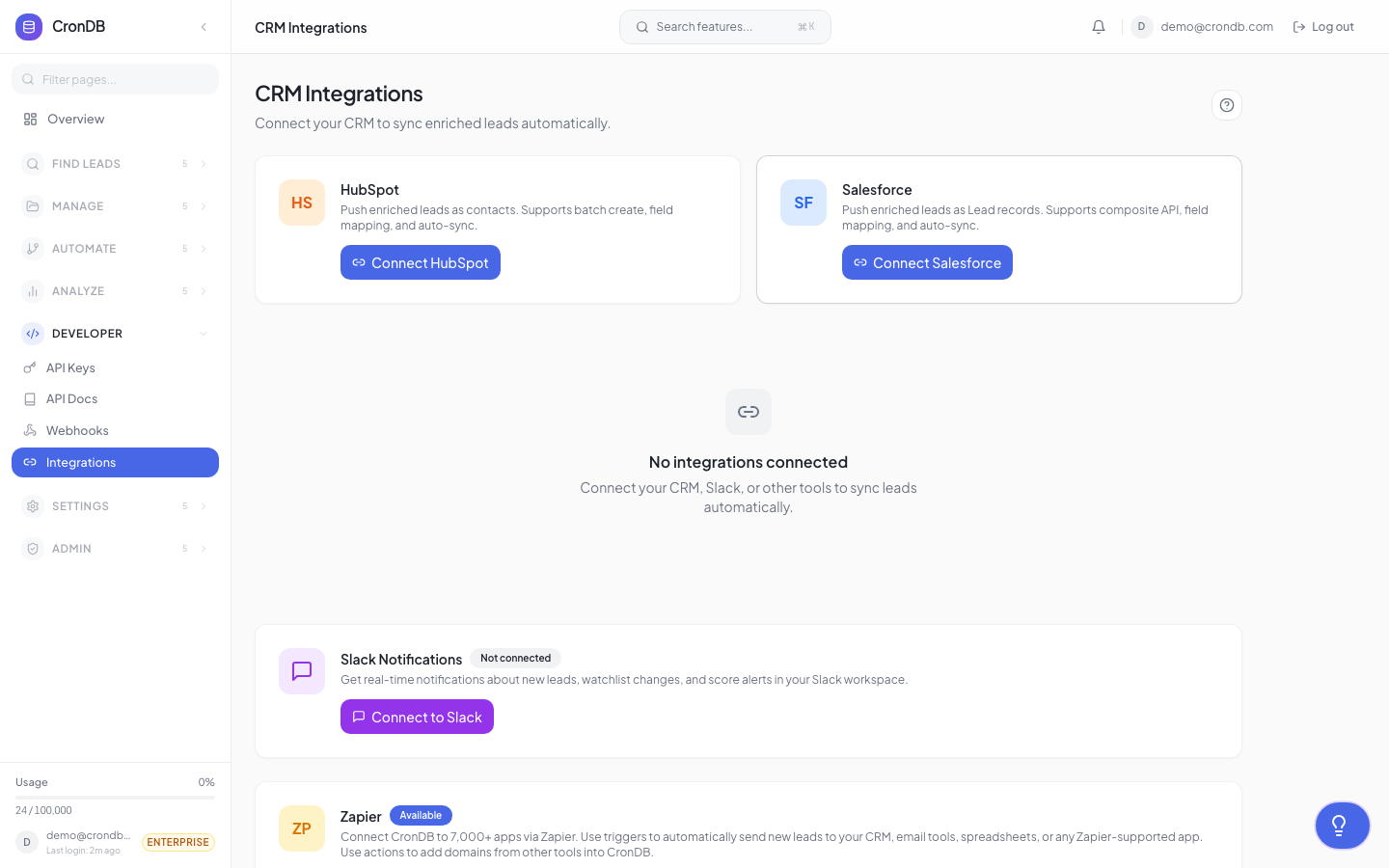Image resolution: width=1389 pixels, height=868 pixels.
Task: Click the Settings gear icon
Action: (33, 506)
